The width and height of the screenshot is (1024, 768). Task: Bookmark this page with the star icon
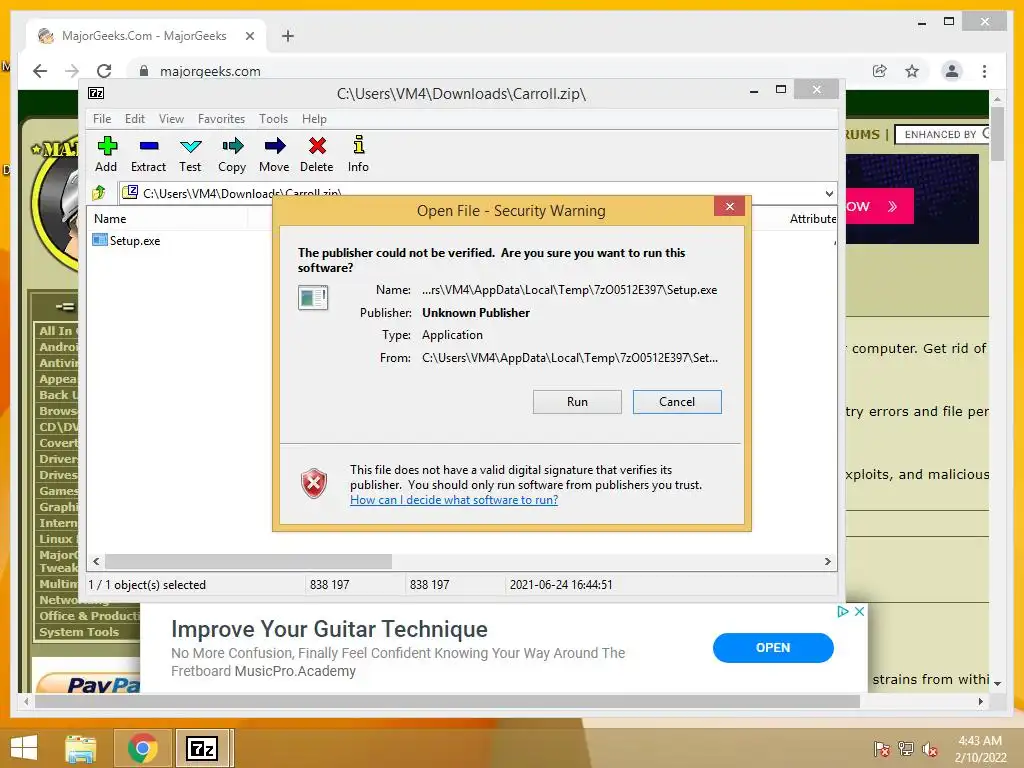point(912,71)
